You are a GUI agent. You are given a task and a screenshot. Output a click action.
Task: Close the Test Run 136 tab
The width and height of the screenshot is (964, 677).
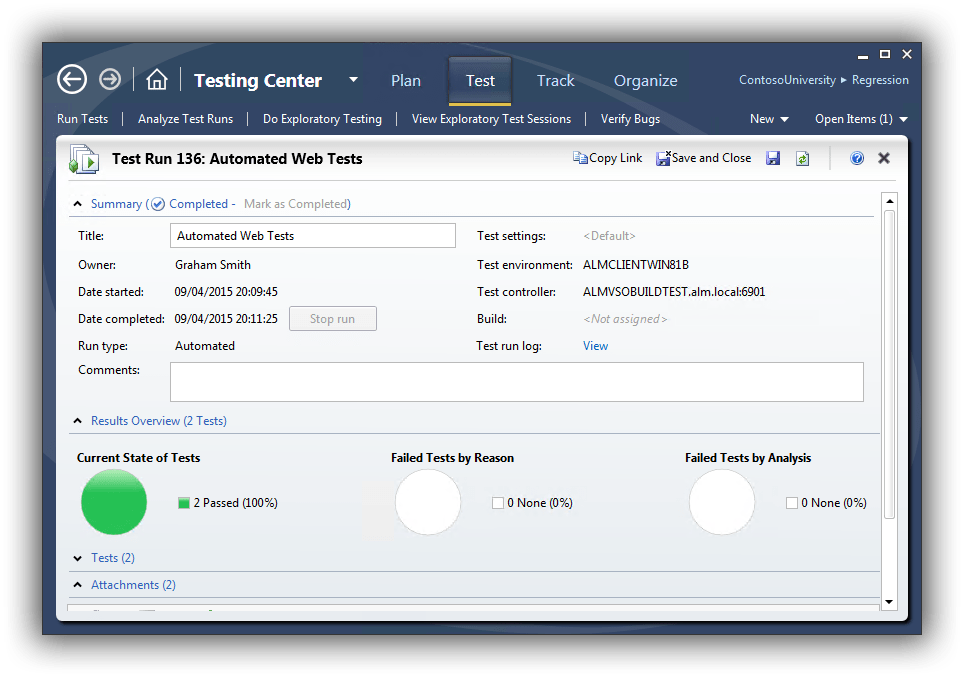[x=884, y=158]
